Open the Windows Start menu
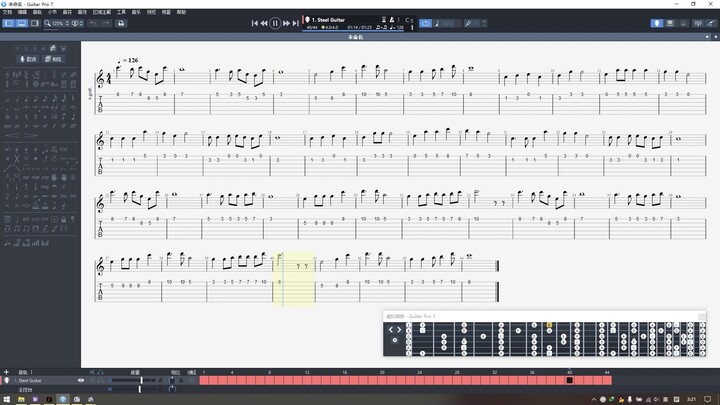This screenshot has height=405, width=720. coord(6,399)
